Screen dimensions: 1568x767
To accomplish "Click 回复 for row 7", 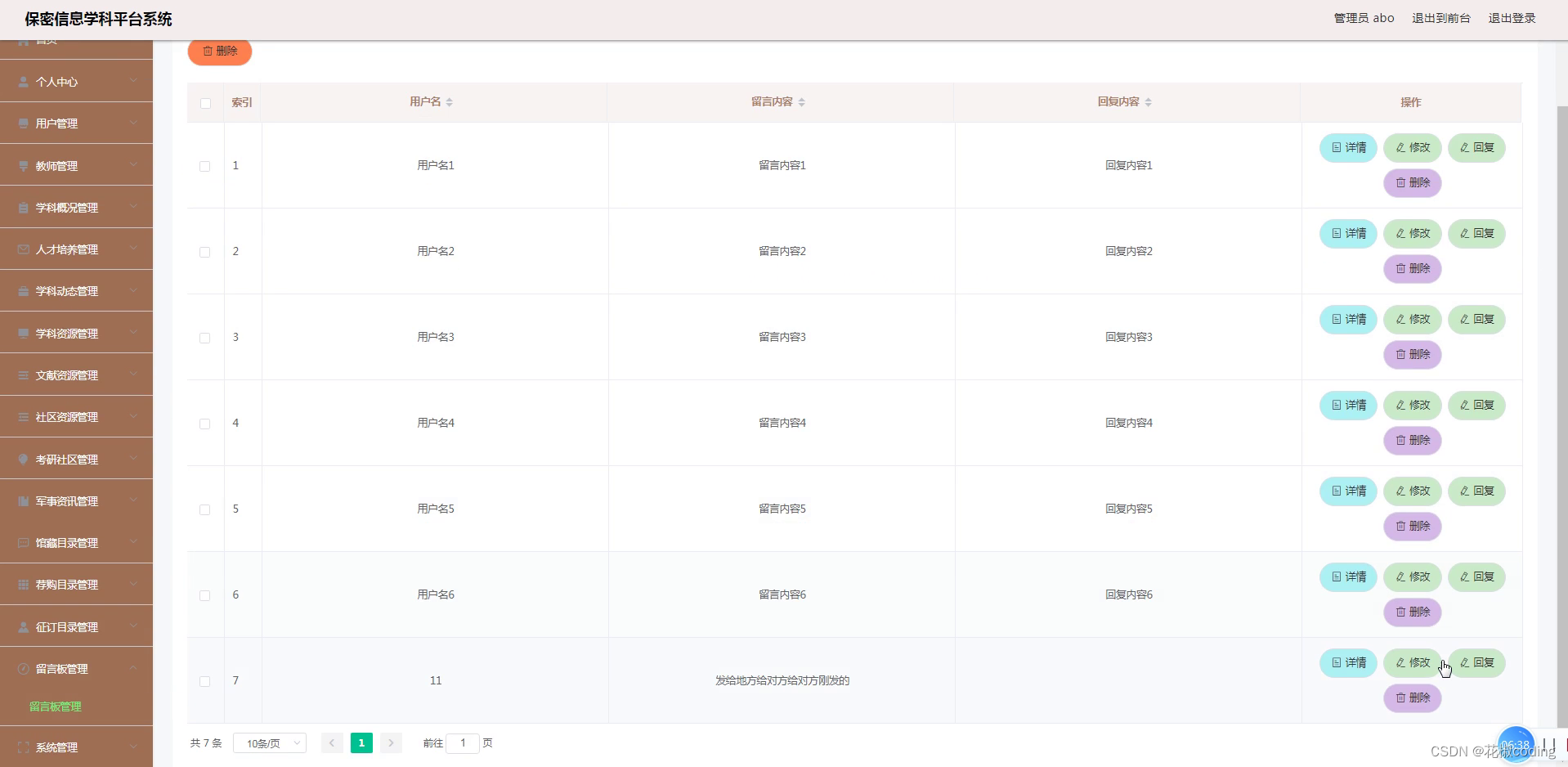I will click(x=1476, y=663).
